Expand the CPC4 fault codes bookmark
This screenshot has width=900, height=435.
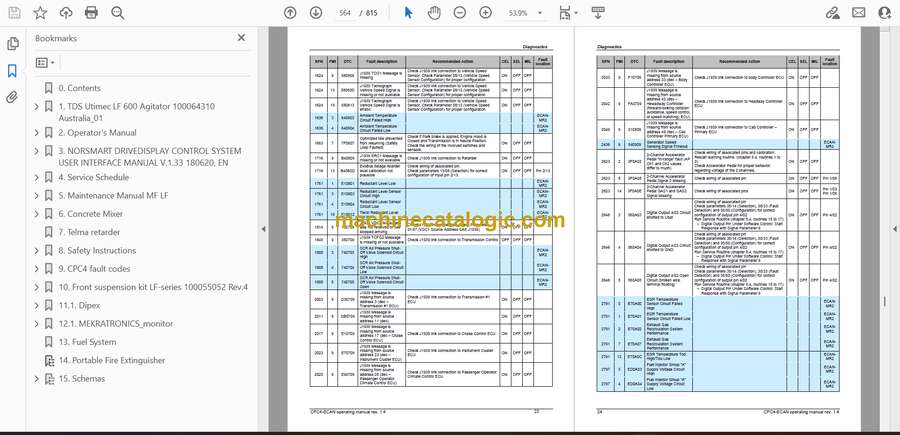[37, 269]
